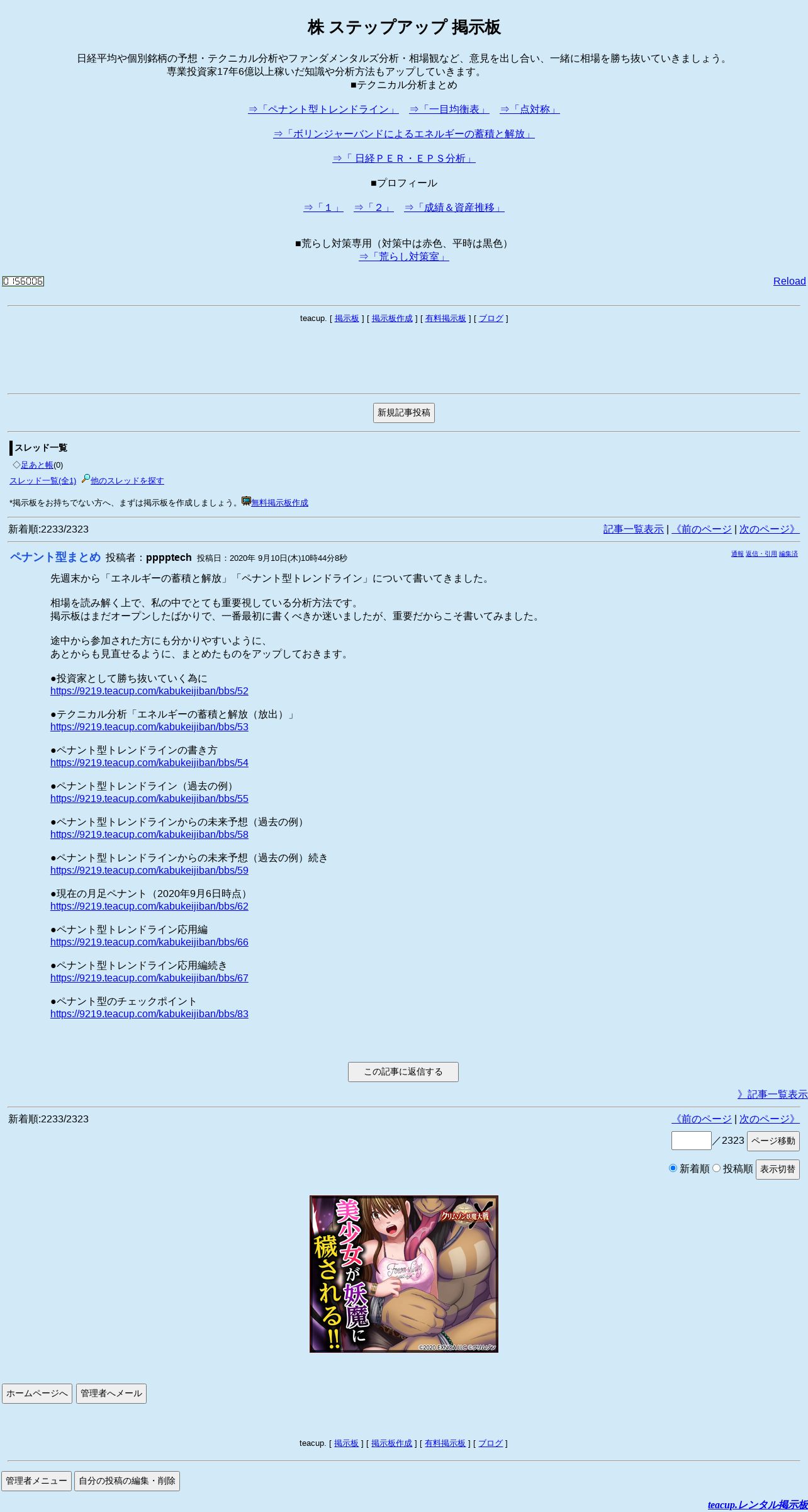
Task: Open profile link 「２」
Action: coord(374,208)
